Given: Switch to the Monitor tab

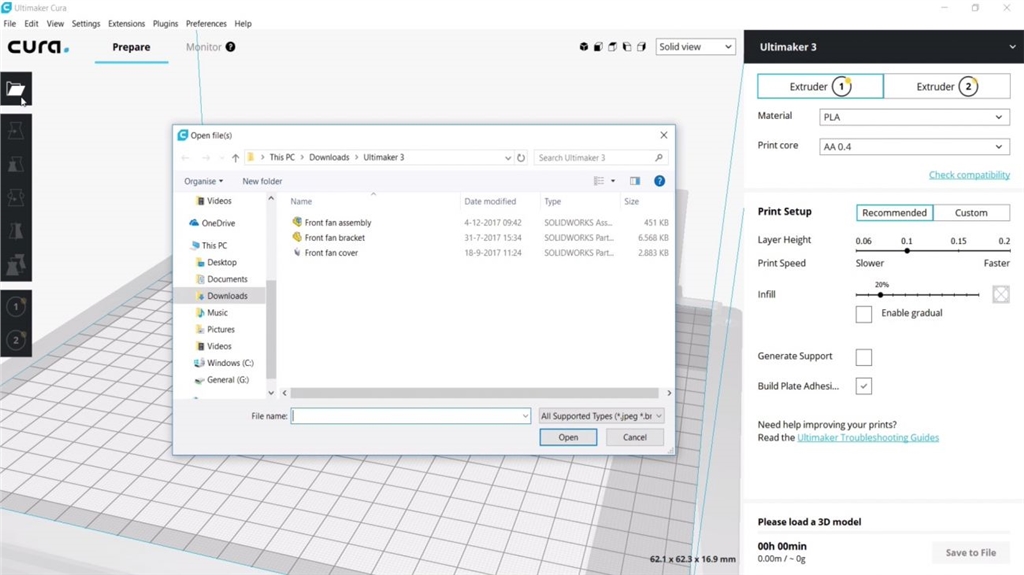Looking at the screenshot, I should (204, 47).
